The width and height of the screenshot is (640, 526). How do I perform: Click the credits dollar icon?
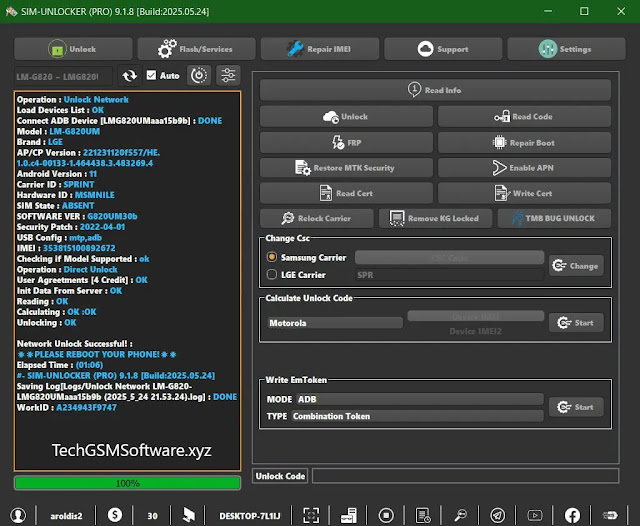tap(116, 515)
